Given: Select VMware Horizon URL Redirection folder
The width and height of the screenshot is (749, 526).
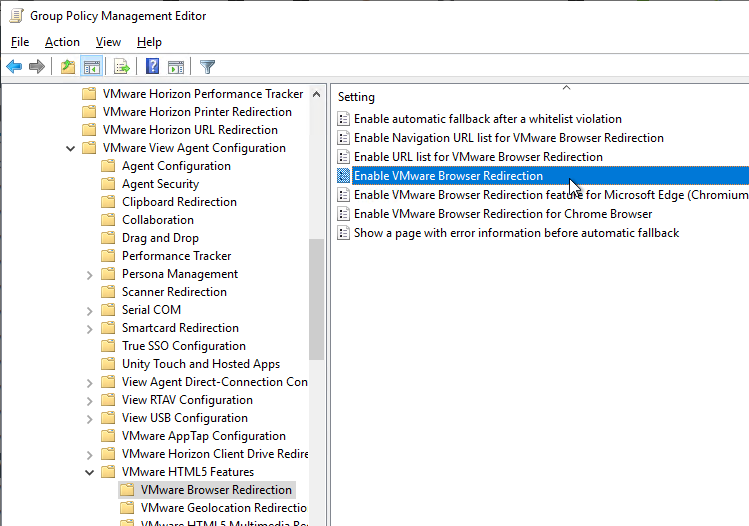Looking at the screenshot, I should point(190,130).
